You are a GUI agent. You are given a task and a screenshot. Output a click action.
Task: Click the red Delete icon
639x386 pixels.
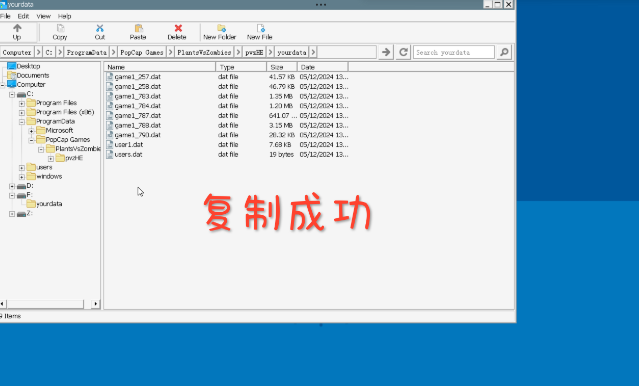pos(178,29)
